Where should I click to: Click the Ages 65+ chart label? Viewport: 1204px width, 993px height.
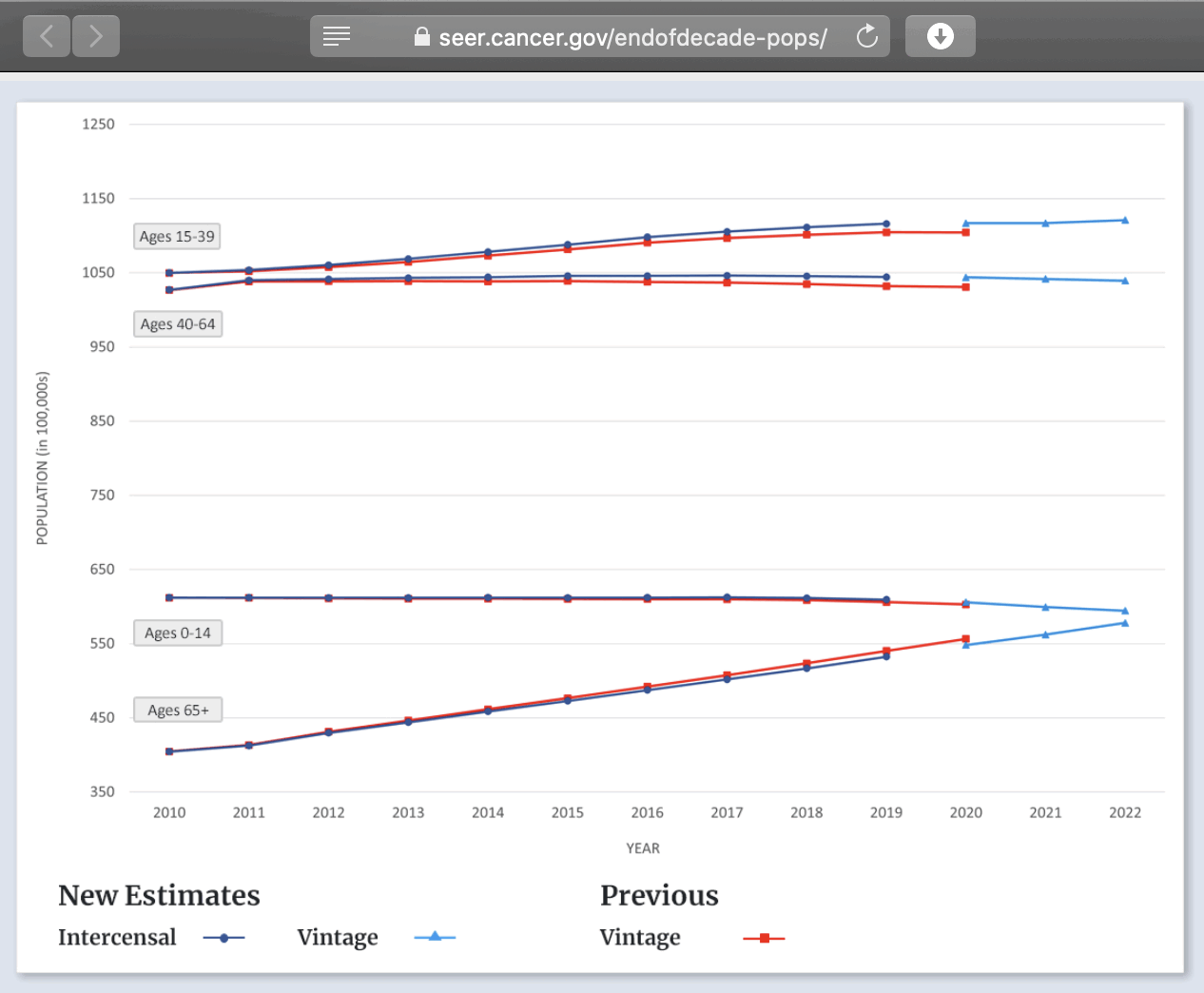coord(178,711)
